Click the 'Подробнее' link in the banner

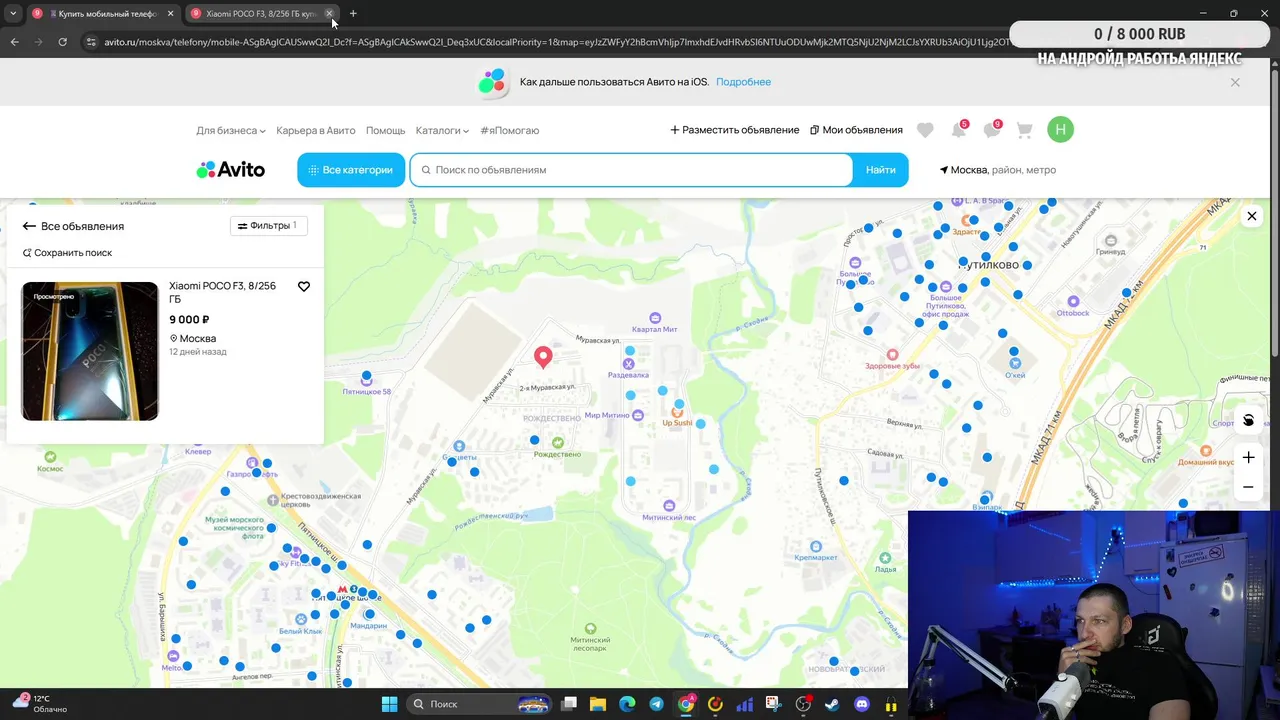pyautogui.click(x=743, y=82)
